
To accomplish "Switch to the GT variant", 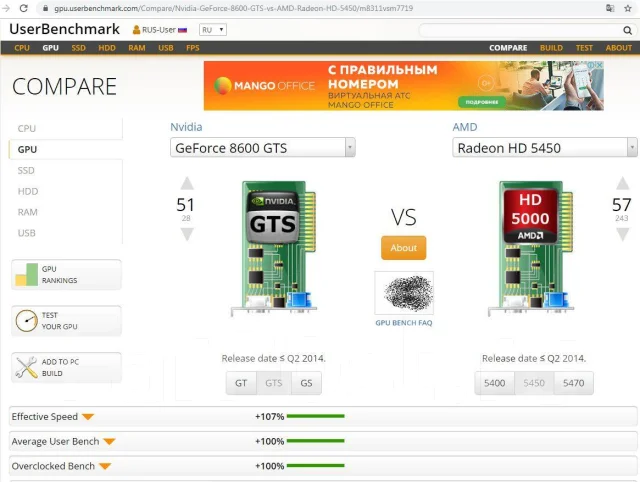I will click(241, 383).
